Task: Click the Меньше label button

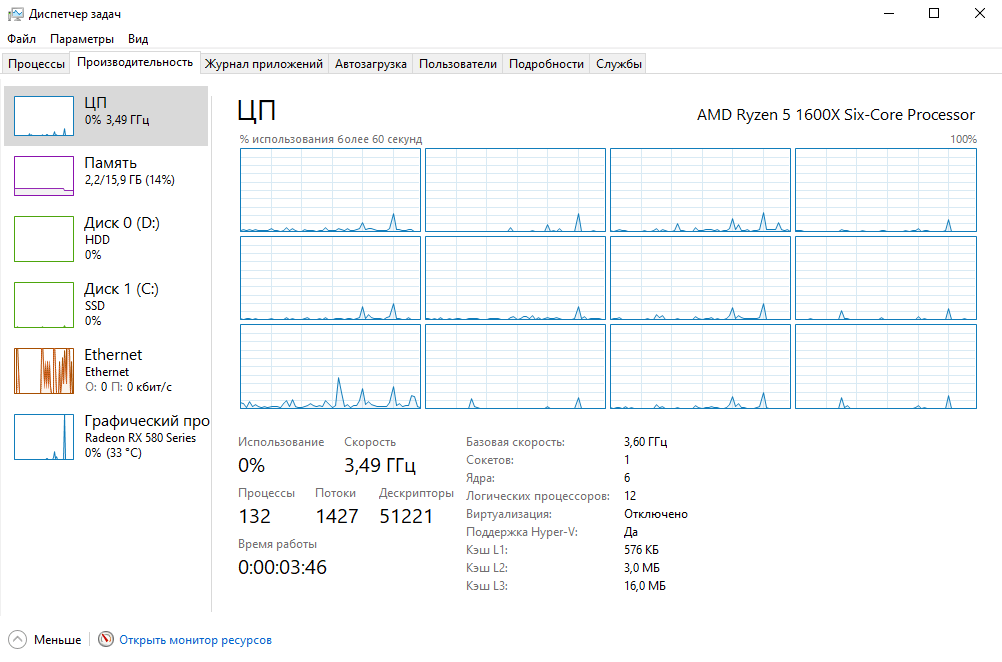Action: click(58, 640)
